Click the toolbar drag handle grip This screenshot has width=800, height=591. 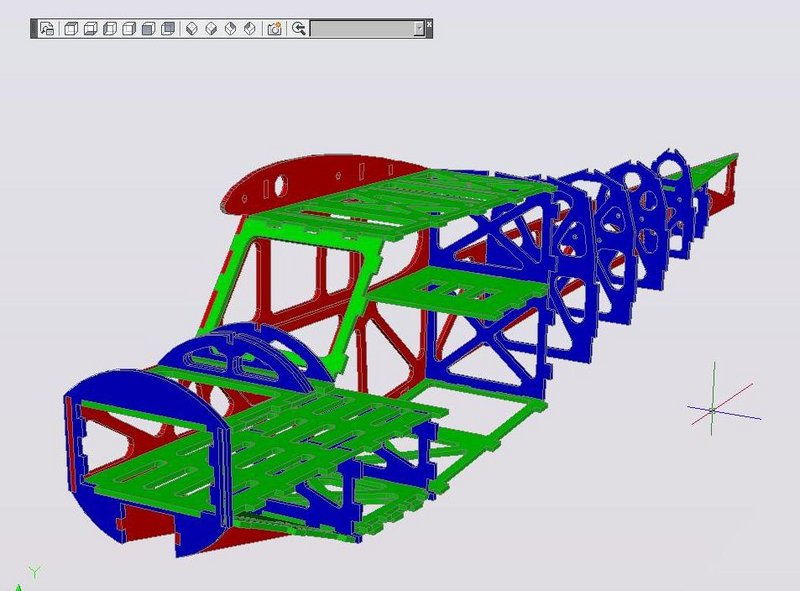34,29
